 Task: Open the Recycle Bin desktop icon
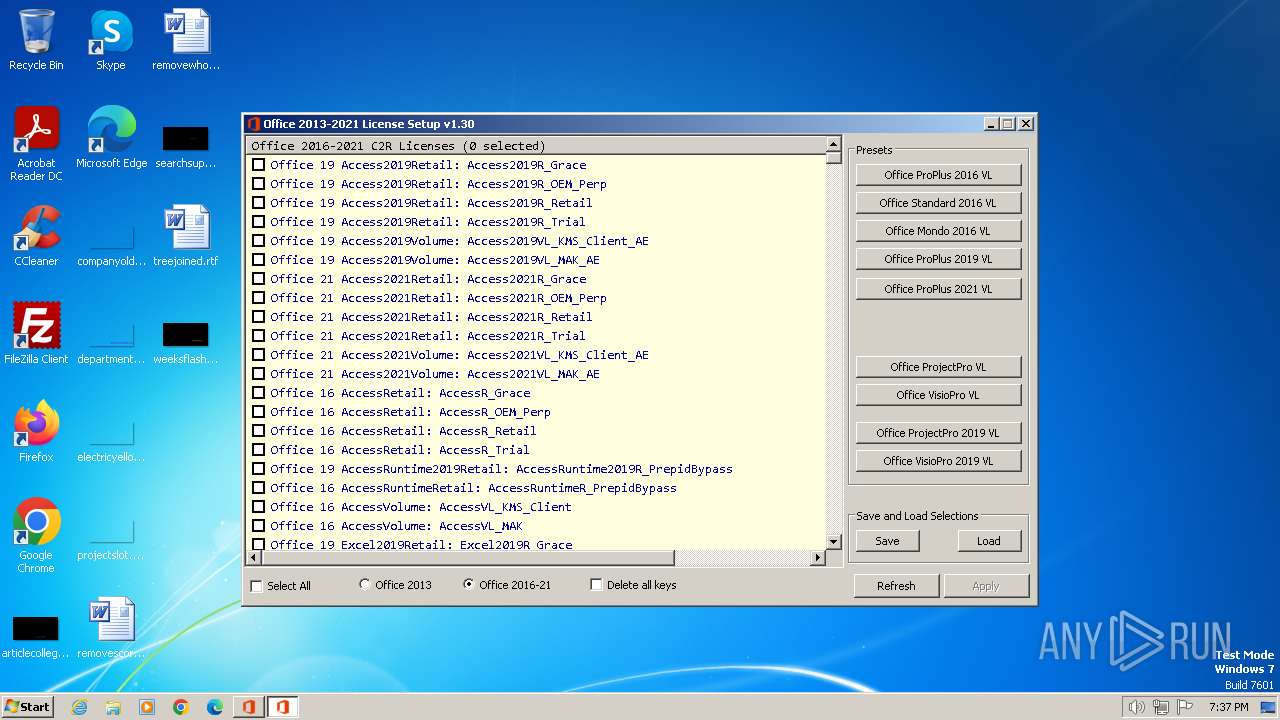coord(36,40)
